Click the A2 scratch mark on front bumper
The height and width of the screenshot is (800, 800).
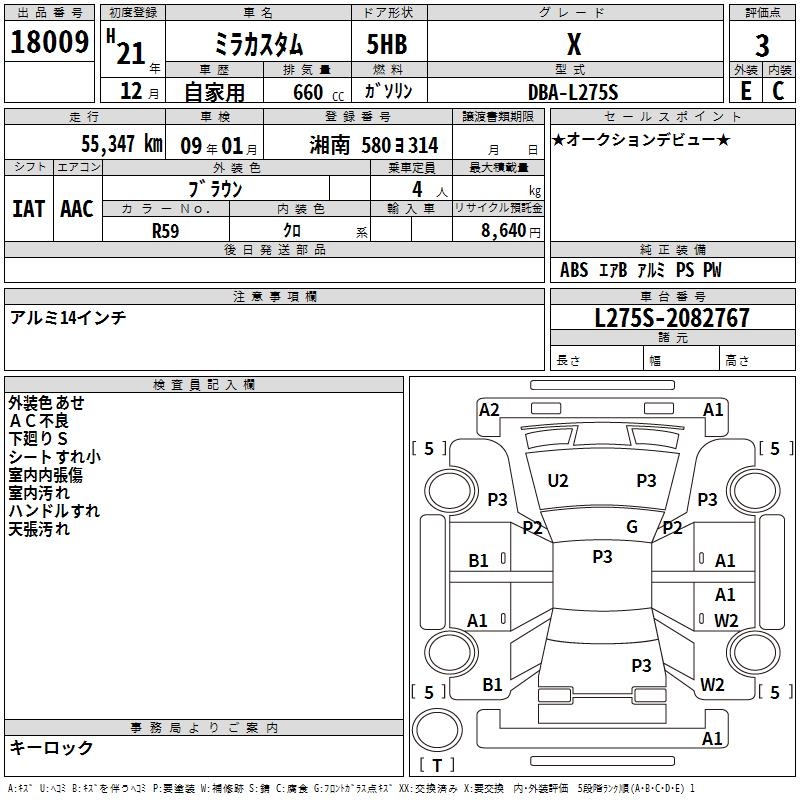[x=489, y=410]
